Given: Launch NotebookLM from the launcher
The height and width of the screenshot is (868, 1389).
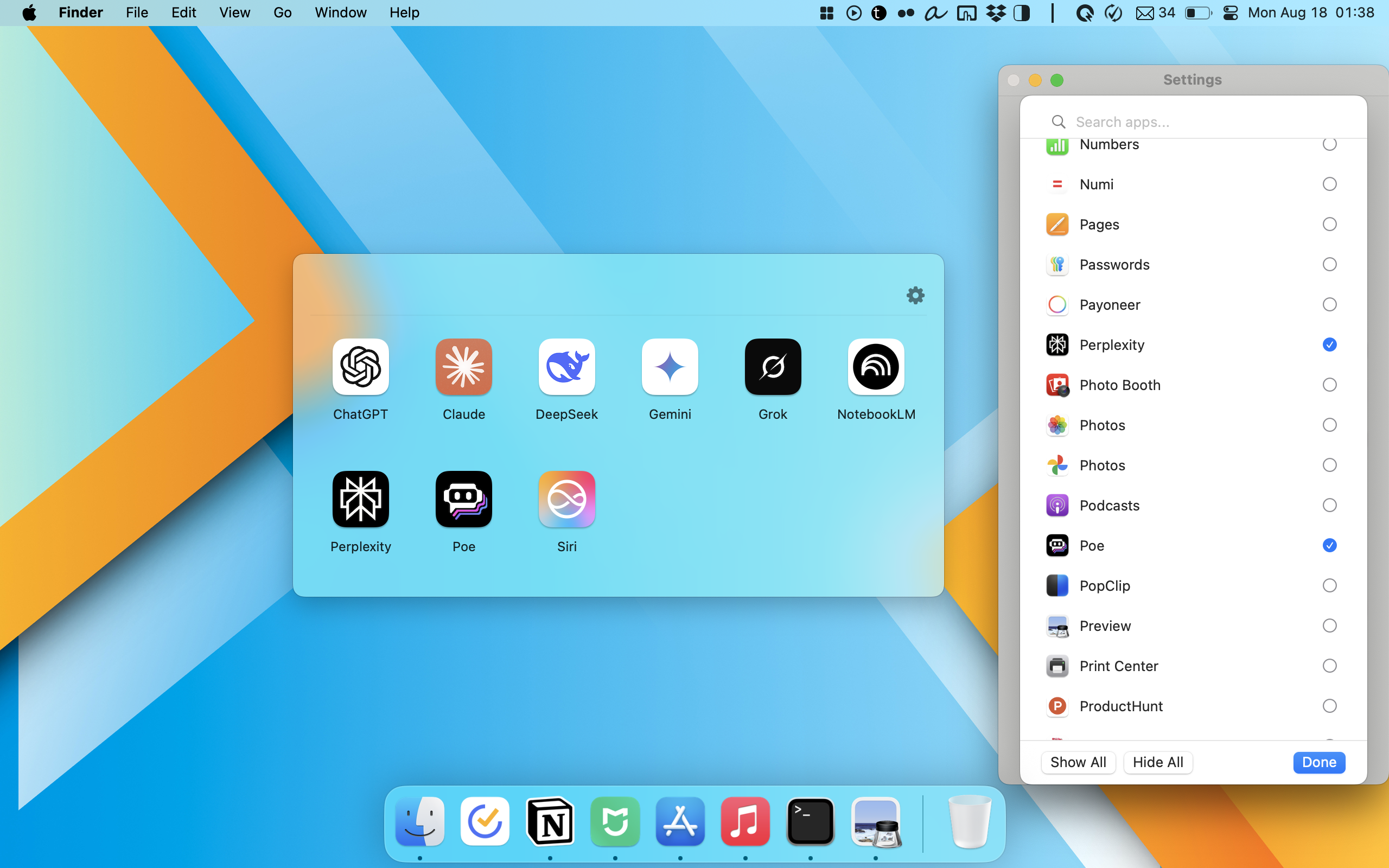Looking at the screenshot, I should click(876, 367).
